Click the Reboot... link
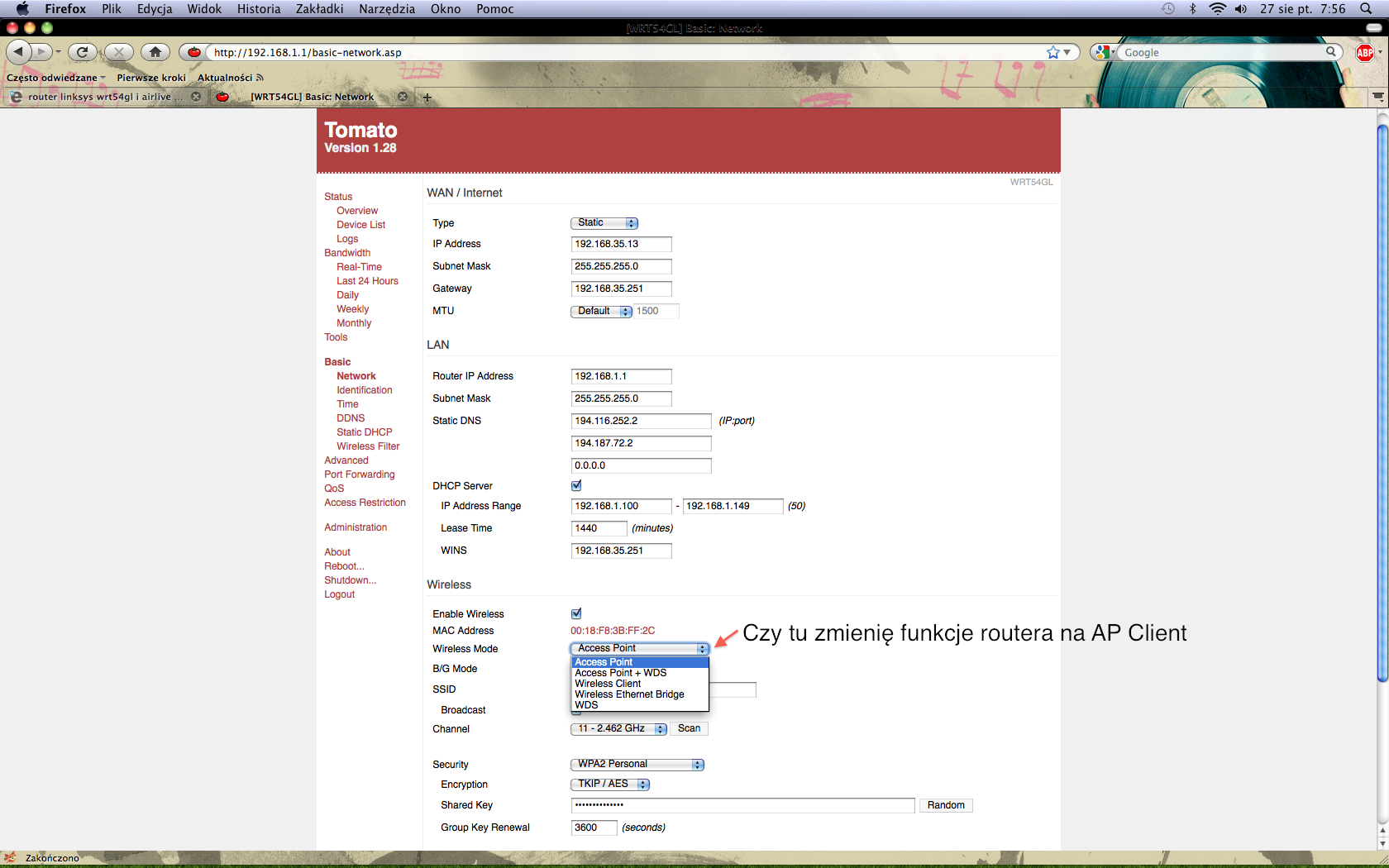The width and height of the screenshot is (1389, 868). (x=344, y=566)
